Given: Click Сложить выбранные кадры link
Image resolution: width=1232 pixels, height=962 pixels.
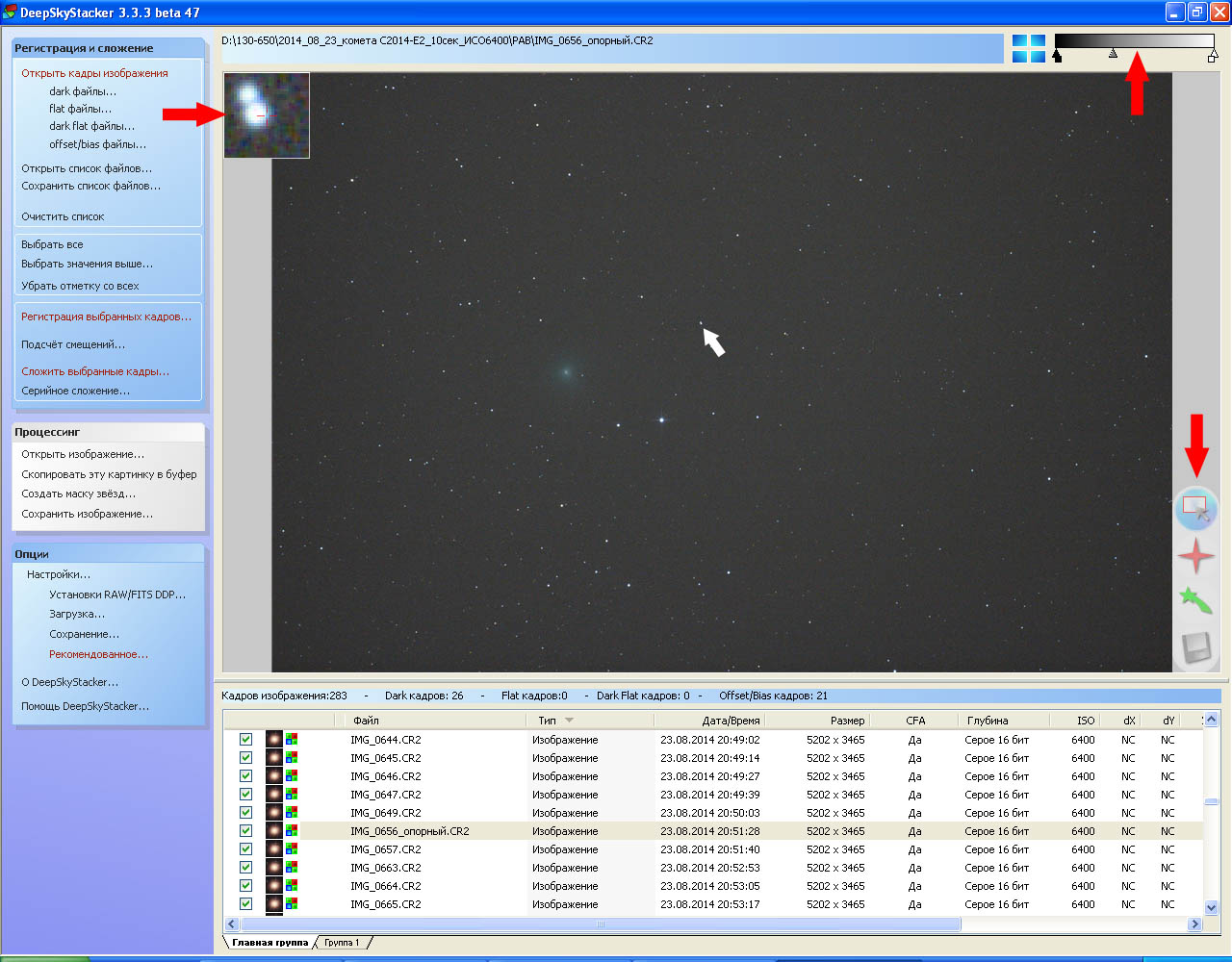Looking at the screenshot, I should 95,371.
